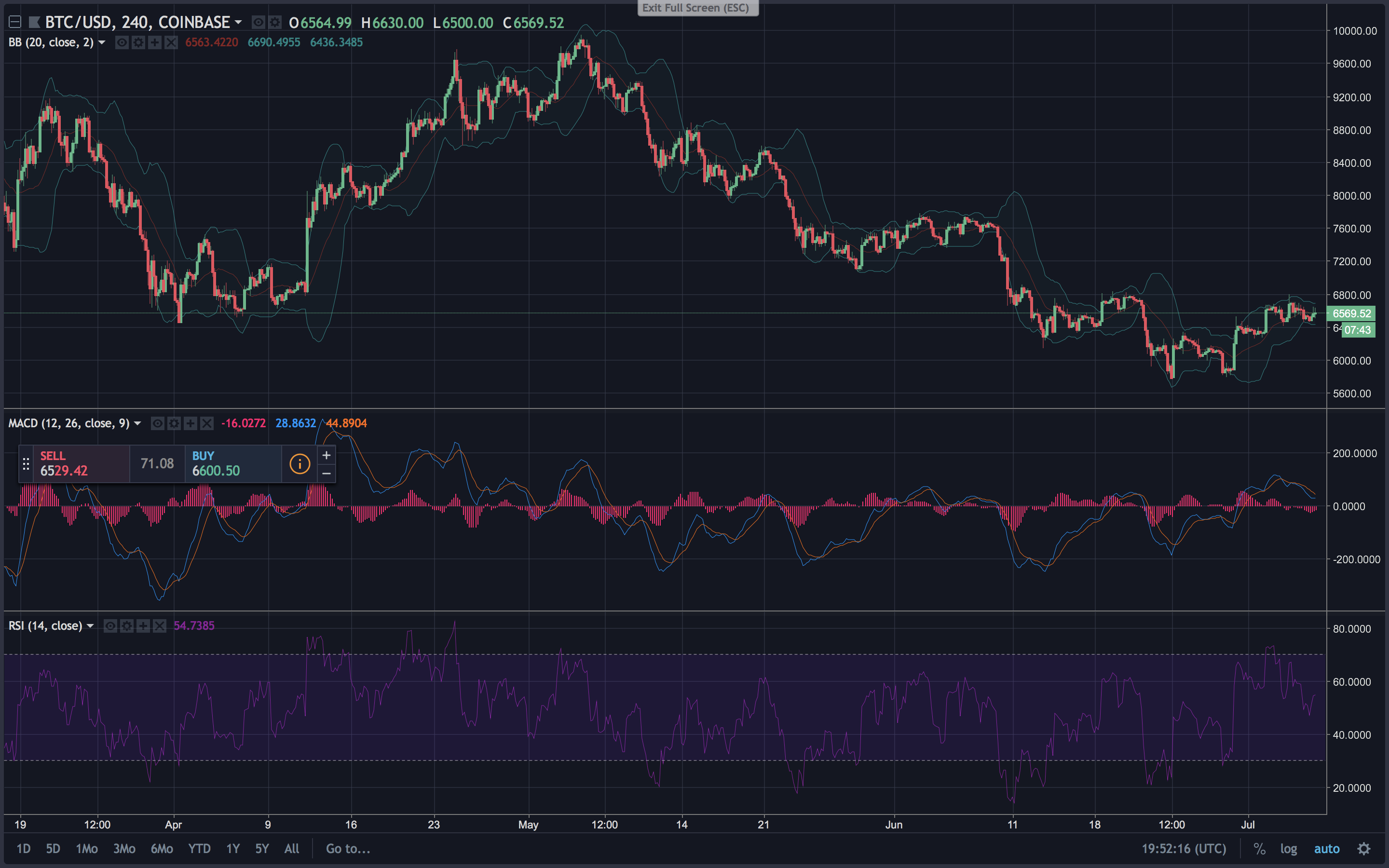Viewport: 1389px width, 868px height.
Task: Open the MACD indicator settings gear
Action: tap(174, 423)
